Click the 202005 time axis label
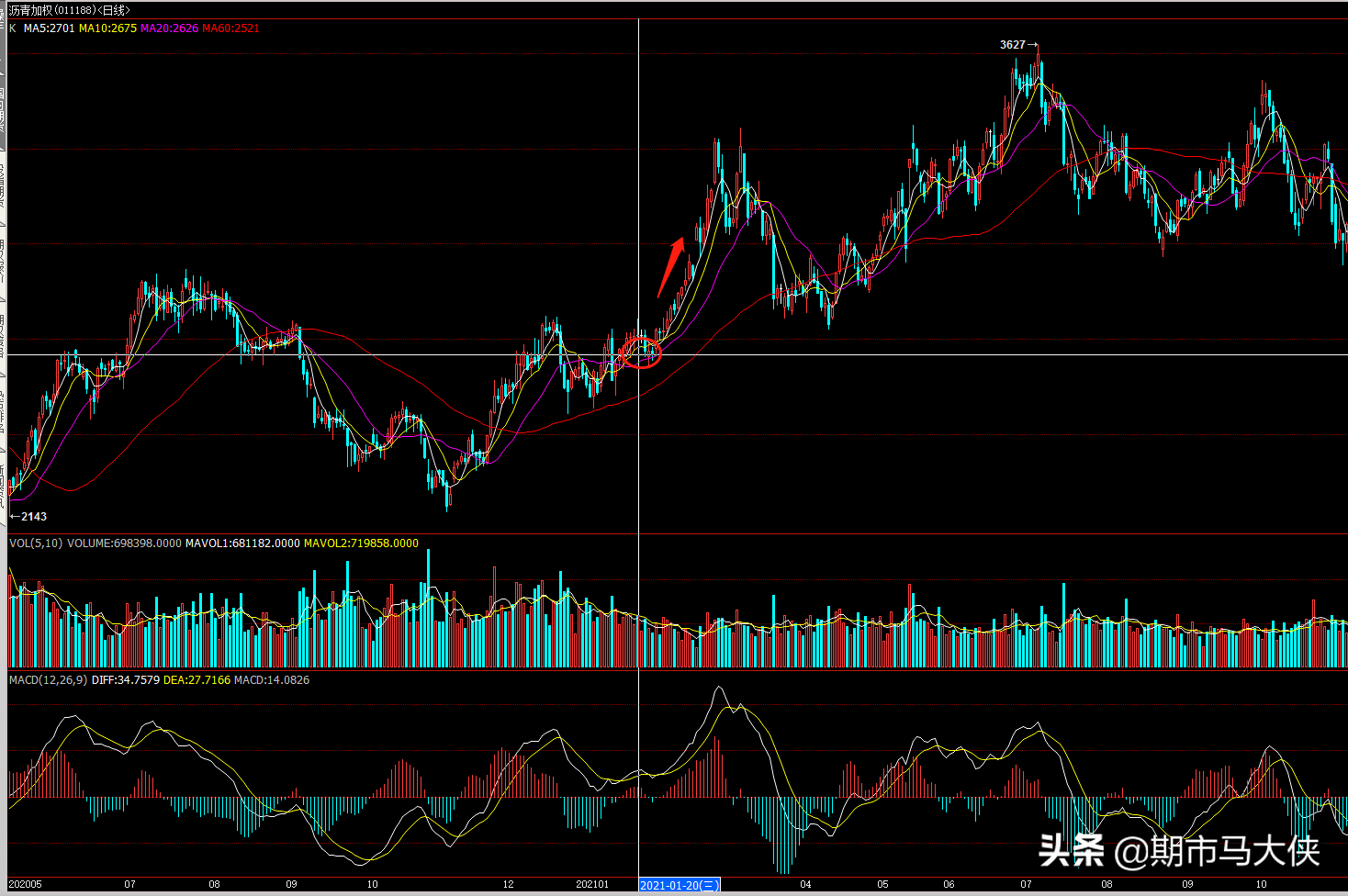 coord(25,885)
